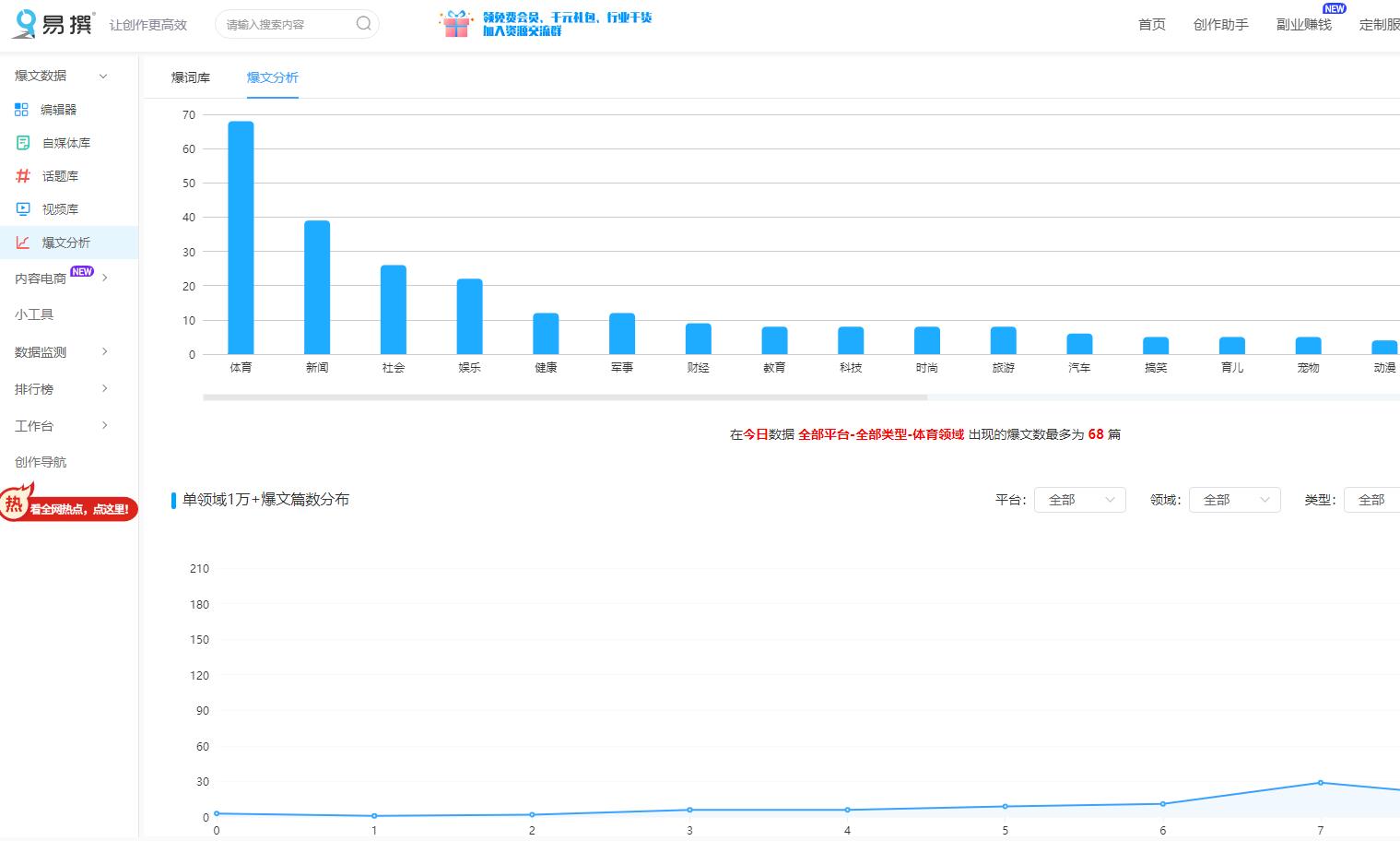The image size is (1400, 841).
Task: Click the search input field
Action: point(286,25)
